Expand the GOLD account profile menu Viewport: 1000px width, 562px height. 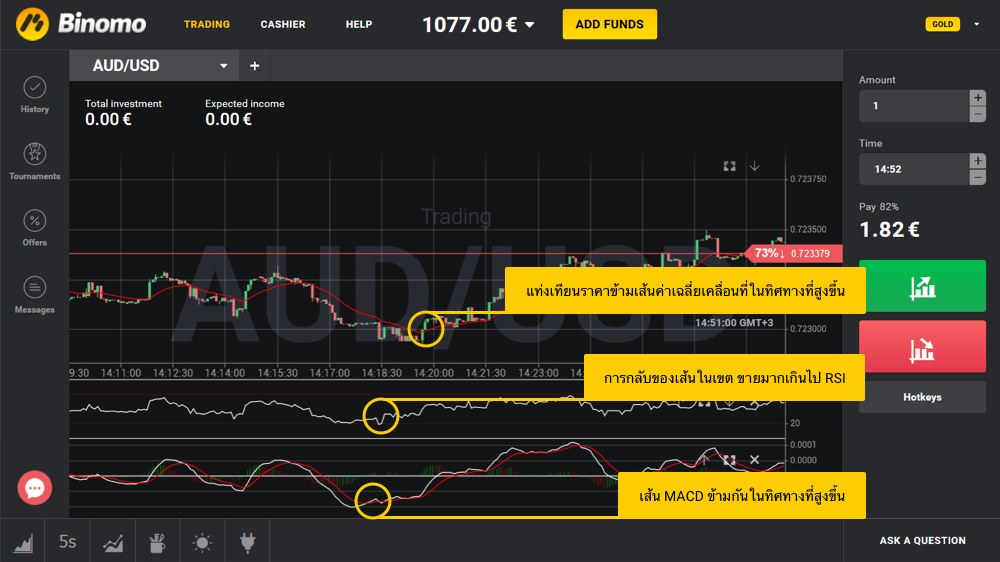coord(976,24)
